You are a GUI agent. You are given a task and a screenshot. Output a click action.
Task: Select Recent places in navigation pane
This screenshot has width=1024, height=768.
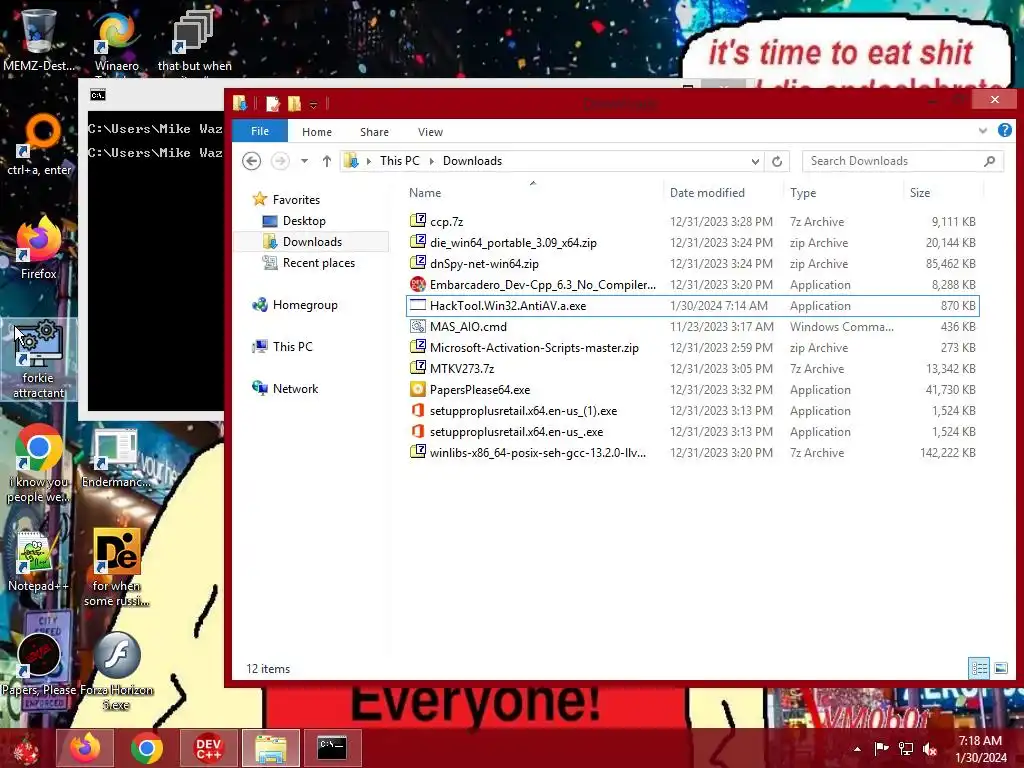(319, 263)
